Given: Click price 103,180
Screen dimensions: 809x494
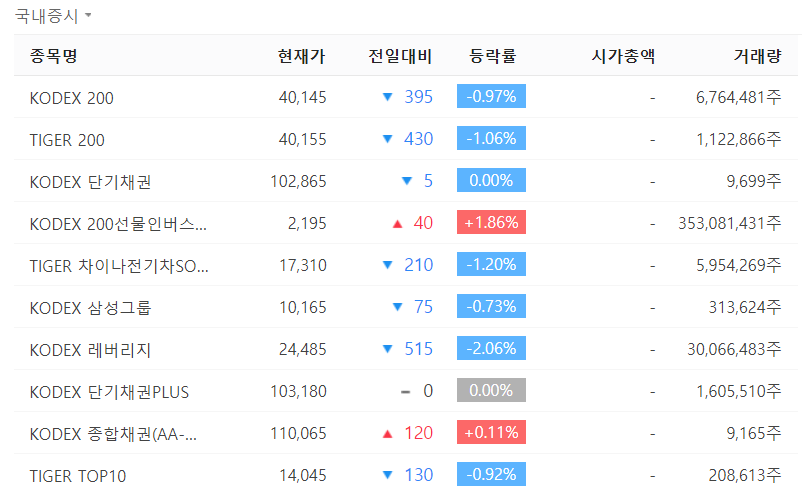Looking at the screenshot, I should click(x=298, y=391).
